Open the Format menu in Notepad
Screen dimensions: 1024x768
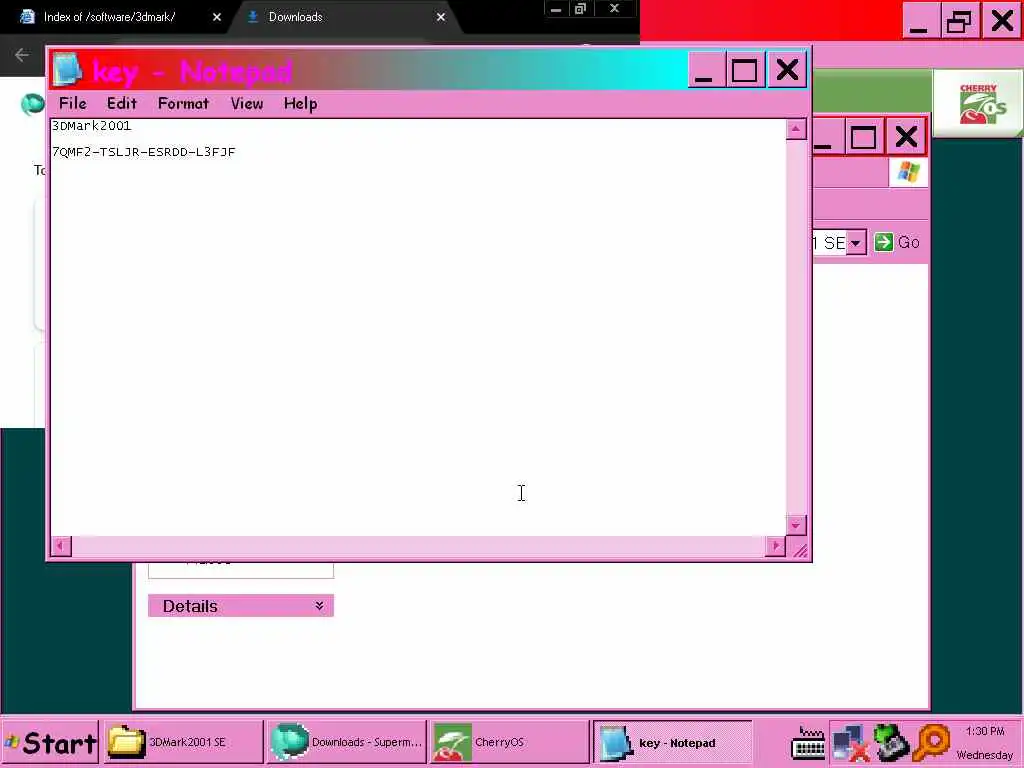184,103
